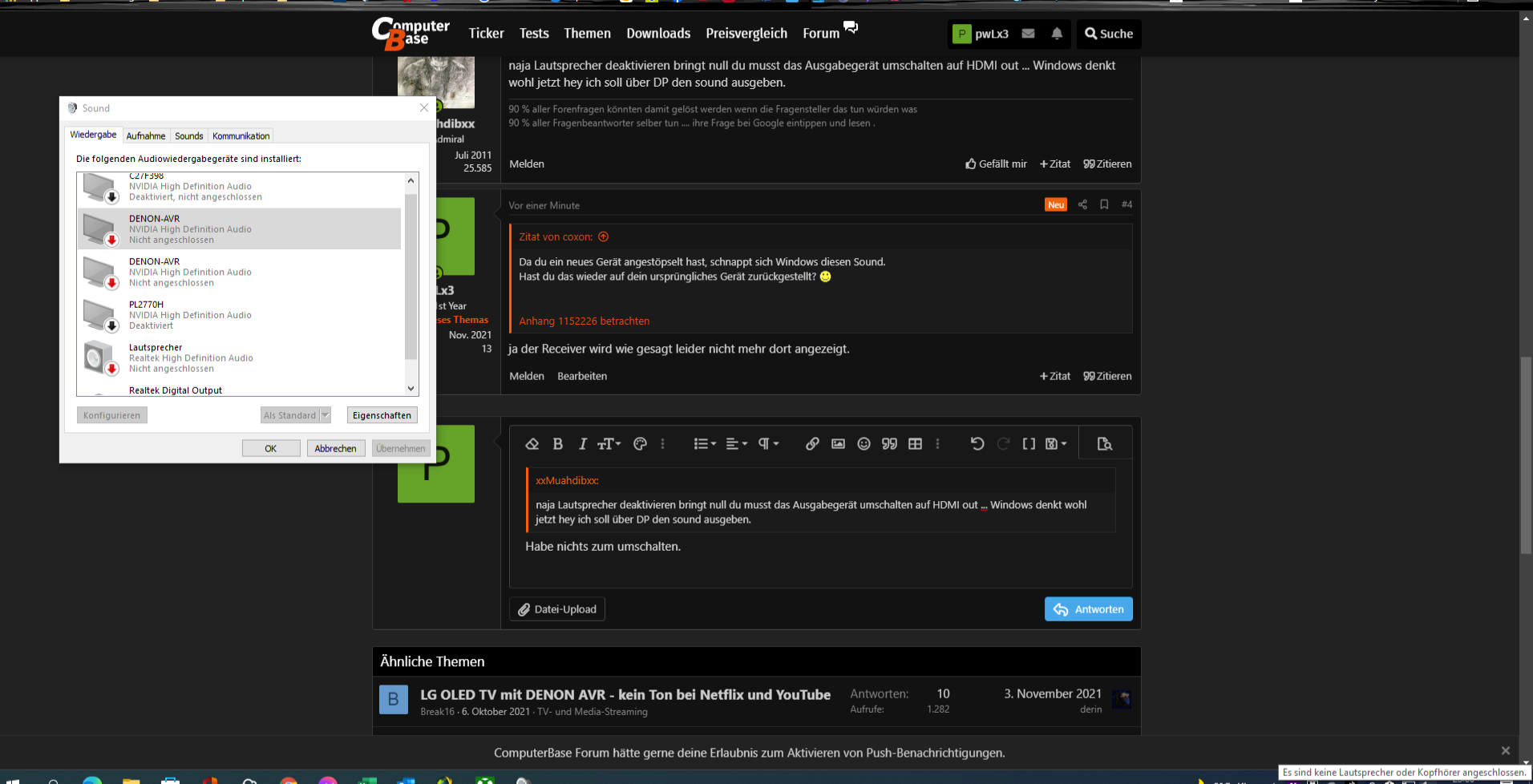Open the text color palette
This screenshot has height=784, width=1533.
coord(640,444)
